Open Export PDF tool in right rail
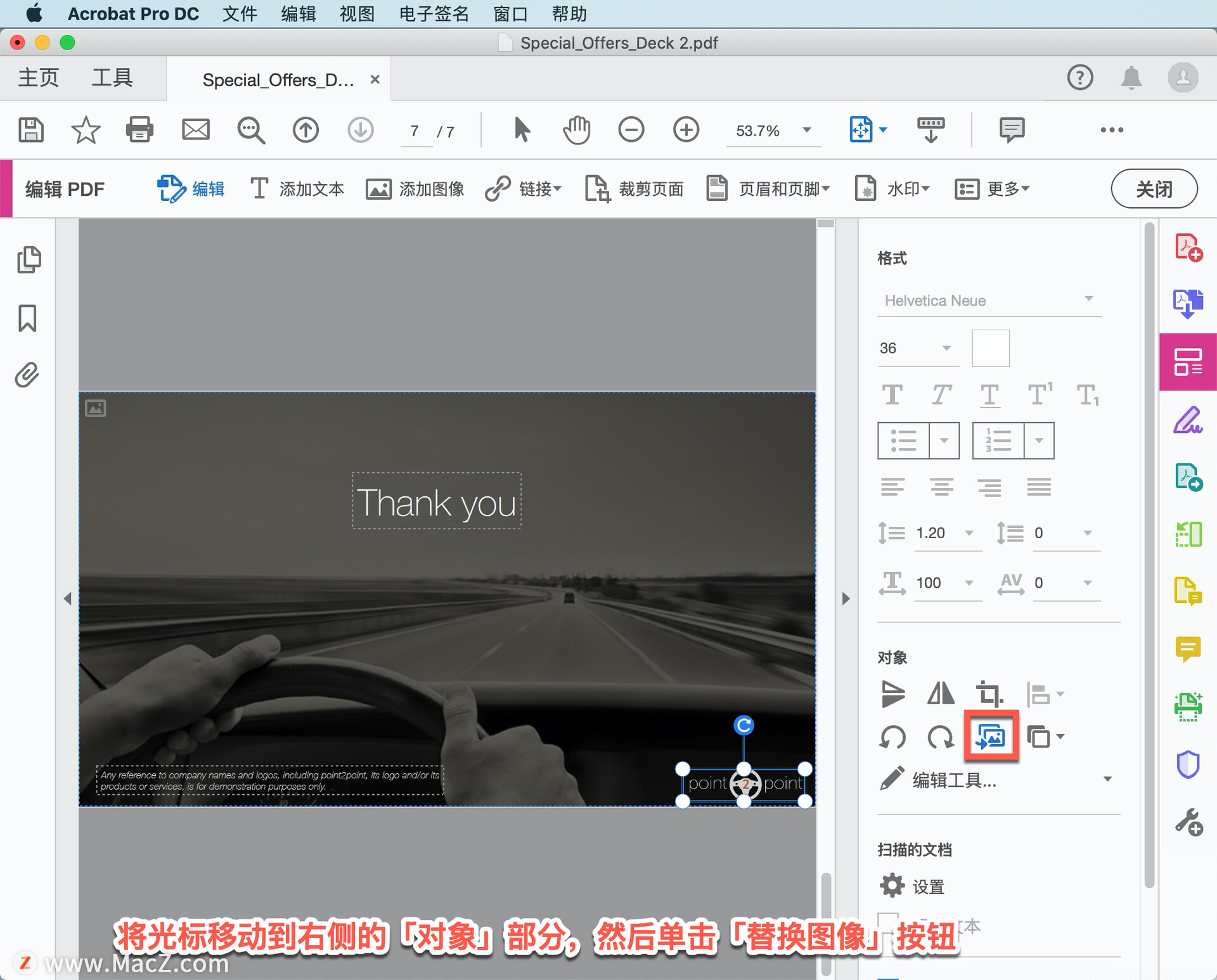Viewport: 1217px width, 980px height. (1188, 304)
